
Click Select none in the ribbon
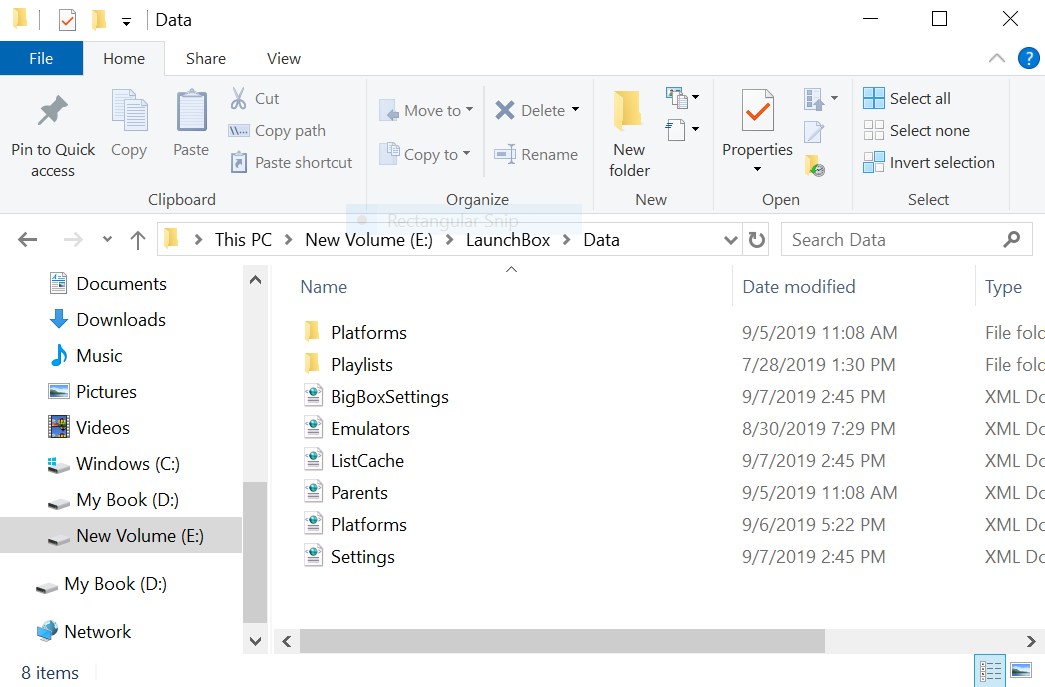(916, 131)
